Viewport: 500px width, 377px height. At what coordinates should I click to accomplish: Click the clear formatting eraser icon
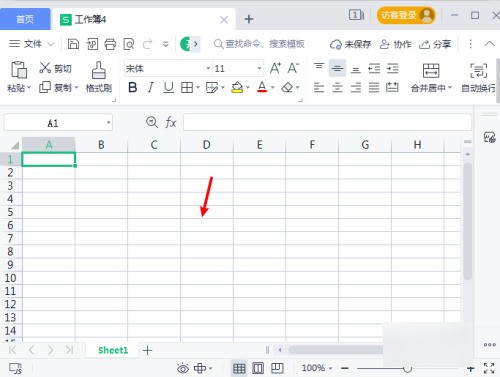pos(287,88)
